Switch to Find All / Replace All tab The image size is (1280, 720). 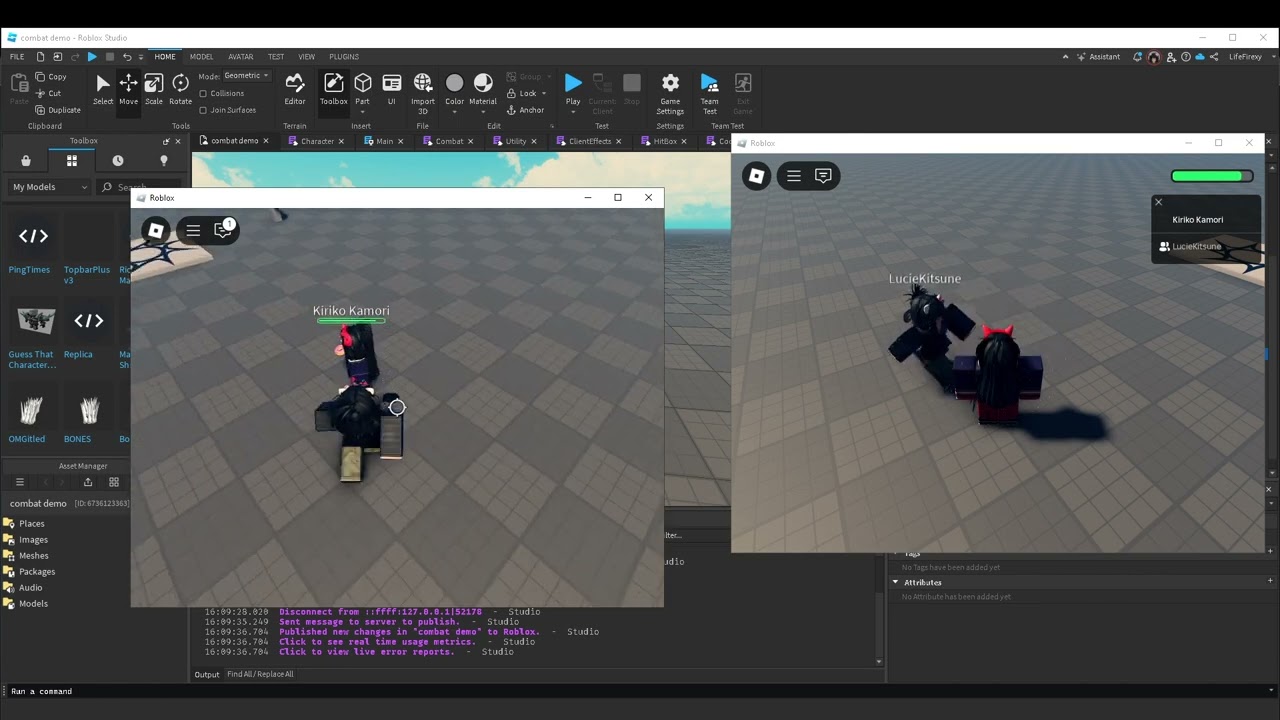tap(260, 674)
